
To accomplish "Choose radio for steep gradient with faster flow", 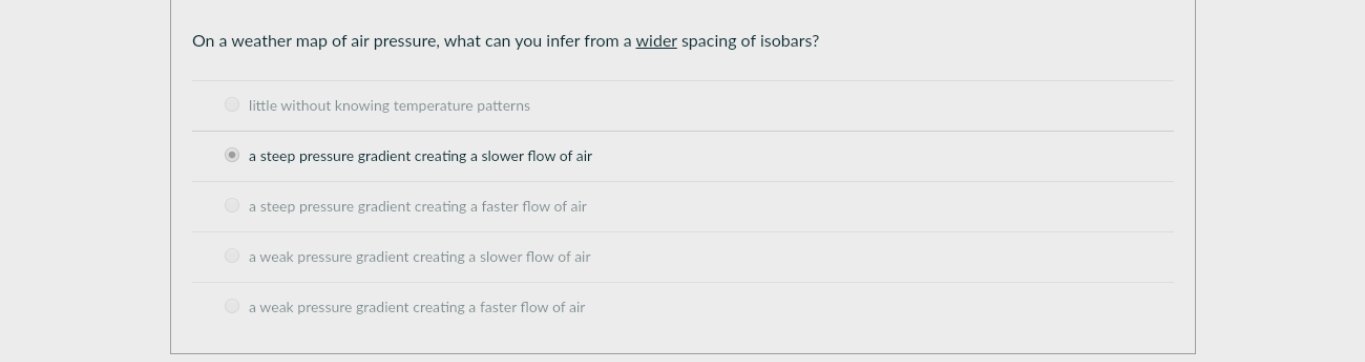I will coord(232,205).
